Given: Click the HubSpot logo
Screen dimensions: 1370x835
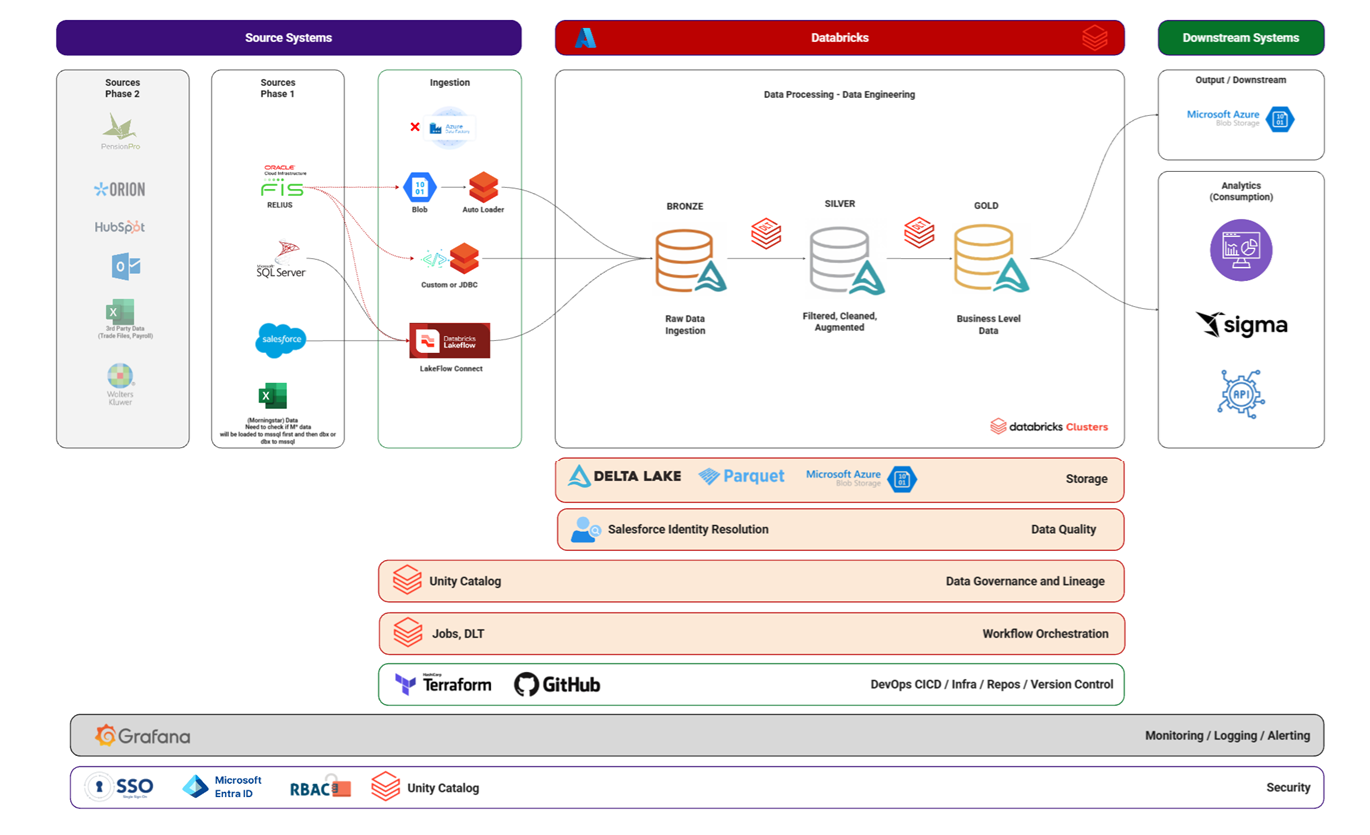Looking at the screenshot, I should (x=120, y=227).
